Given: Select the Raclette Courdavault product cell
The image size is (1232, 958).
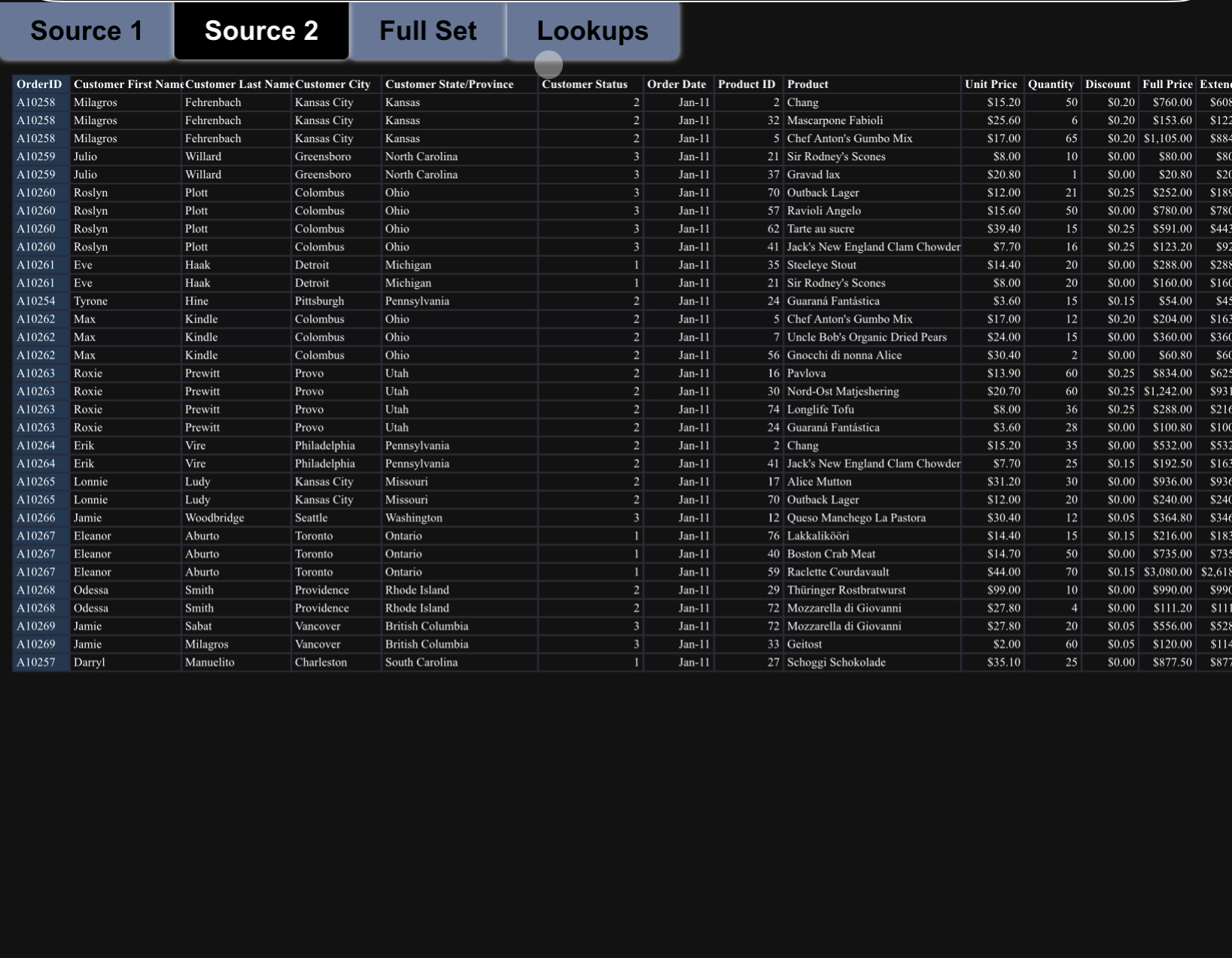Looking at the screenshot, I should [x=872, y=572].
